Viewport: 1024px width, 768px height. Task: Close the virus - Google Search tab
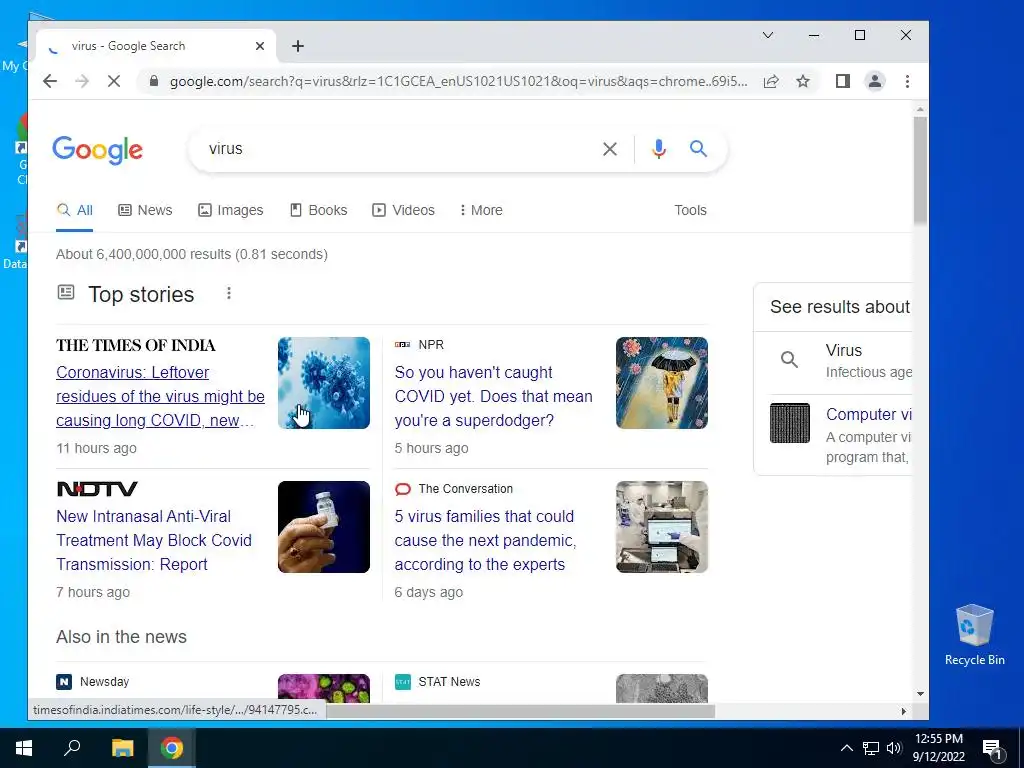click(260, 46)
